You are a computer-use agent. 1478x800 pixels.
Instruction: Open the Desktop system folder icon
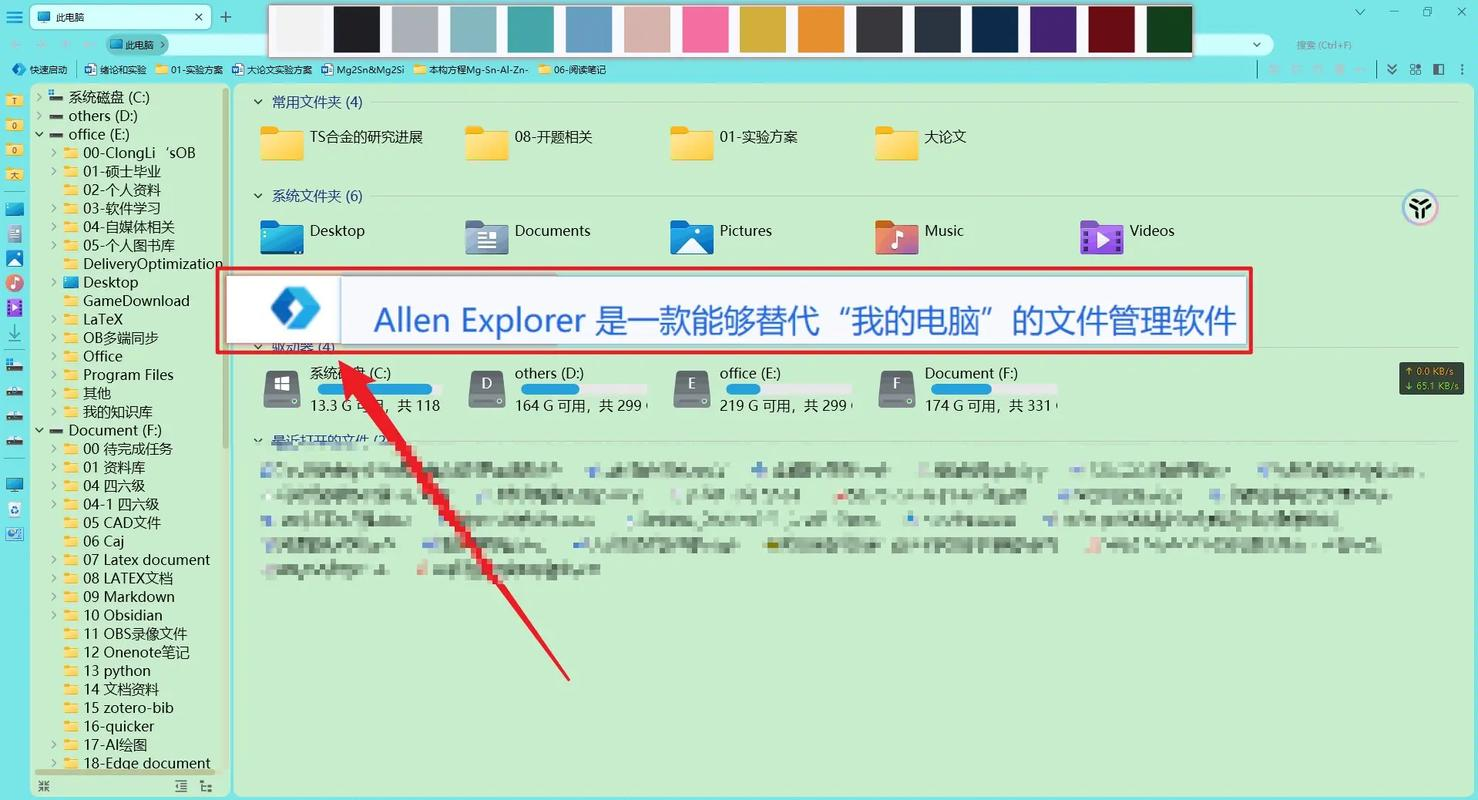click(282, 237)
